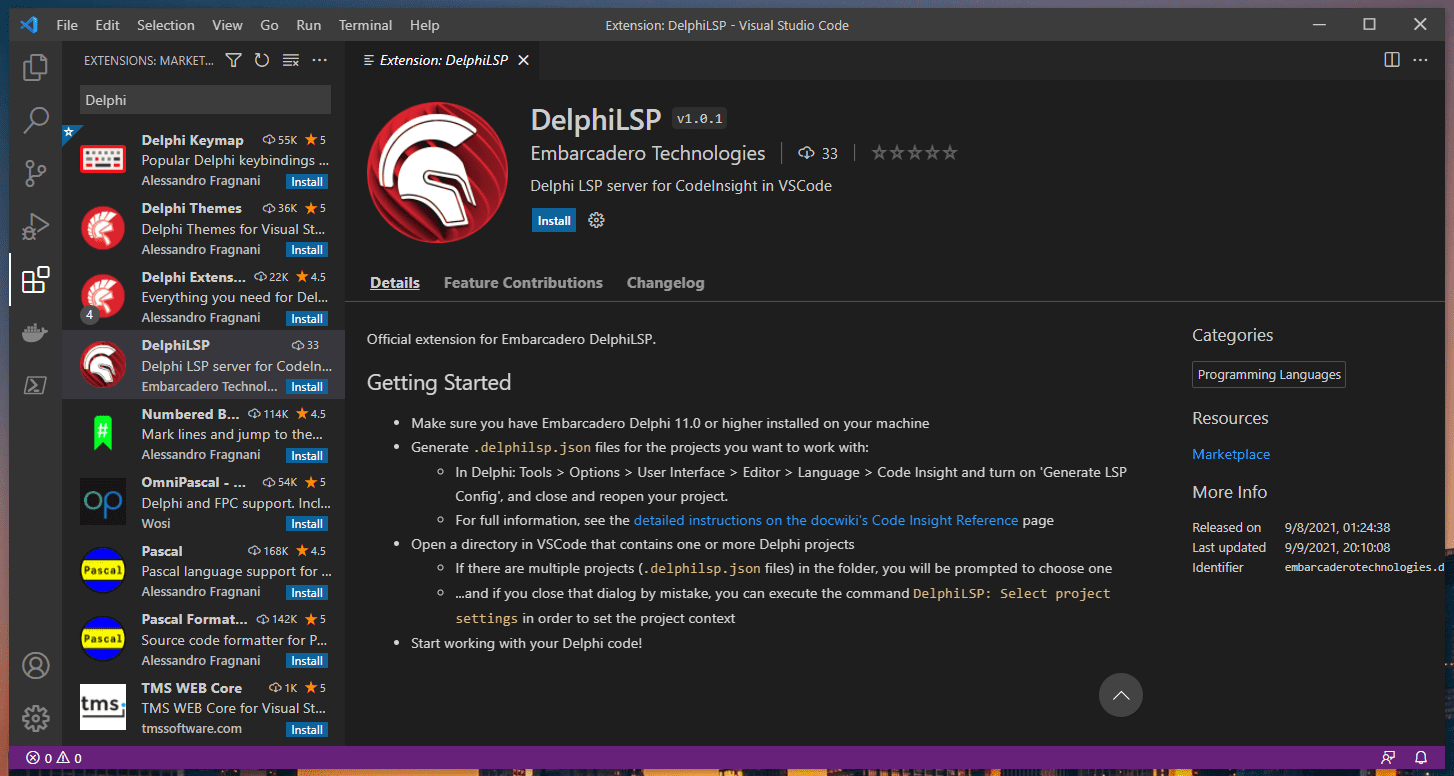Switch to the Details tab
The width and height of the screenshot is (1454, 776).
pyautogui.click(x=395, y=283)
